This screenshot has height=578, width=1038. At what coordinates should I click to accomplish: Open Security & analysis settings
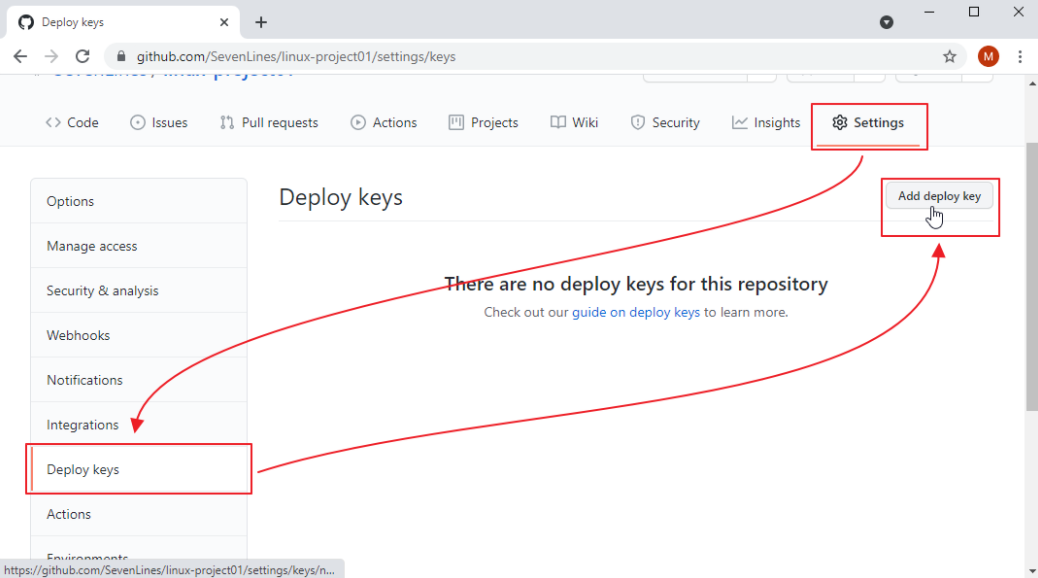(102, 291)
